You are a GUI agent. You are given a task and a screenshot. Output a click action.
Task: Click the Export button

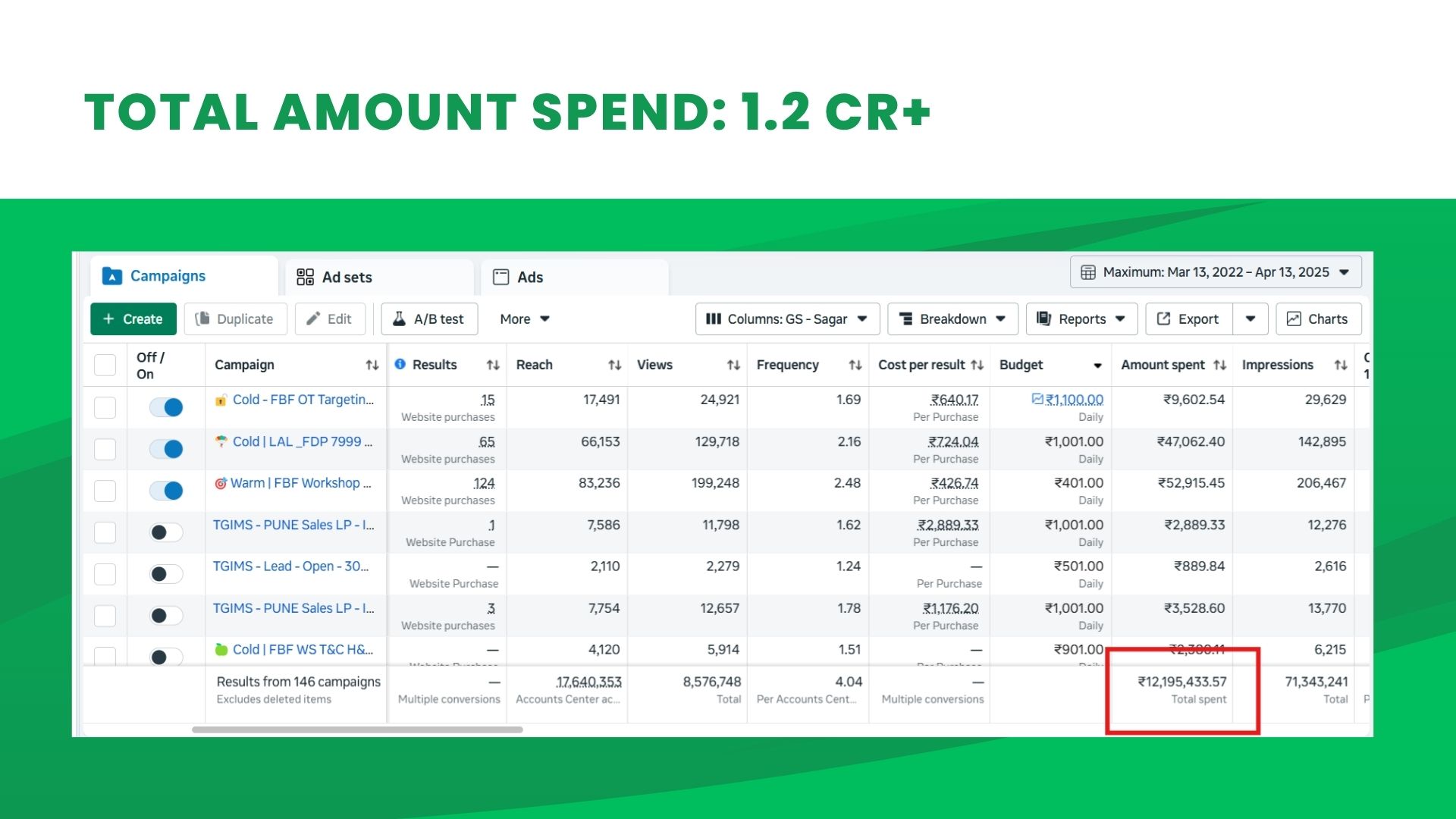(x=1189, y=319)
